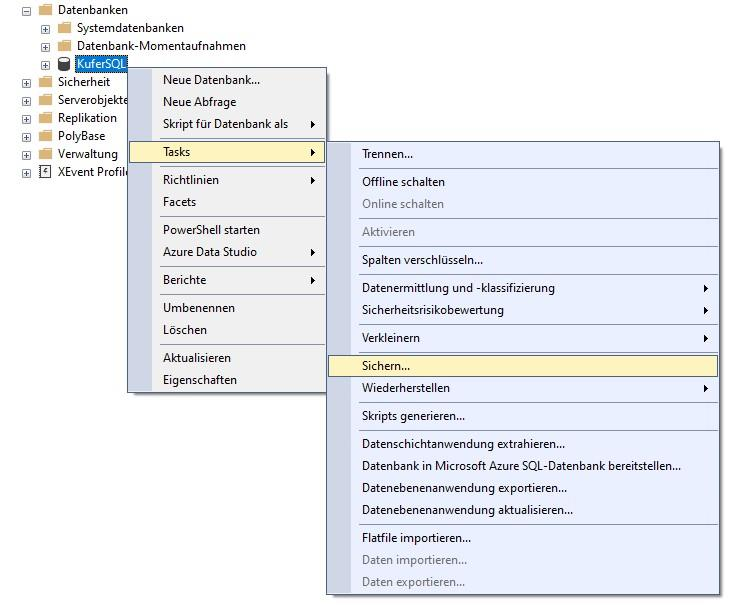Open Skript für Datenbank als submenu
This screenshot has height=605, width=732.
227,124
